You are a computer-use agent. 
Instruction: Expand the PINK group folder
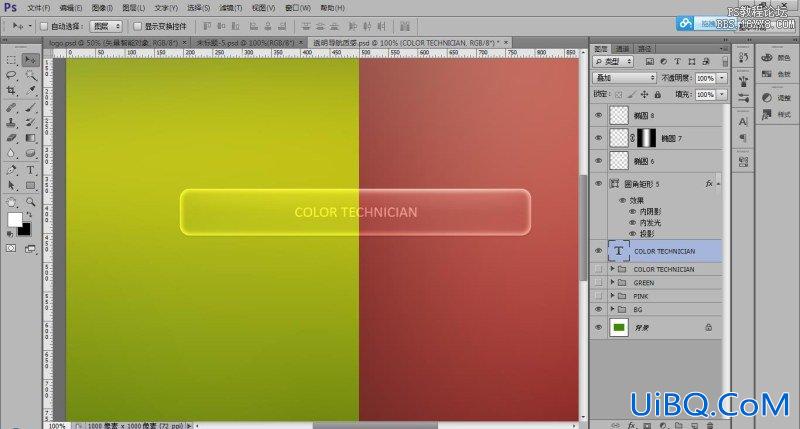point(612,296)
